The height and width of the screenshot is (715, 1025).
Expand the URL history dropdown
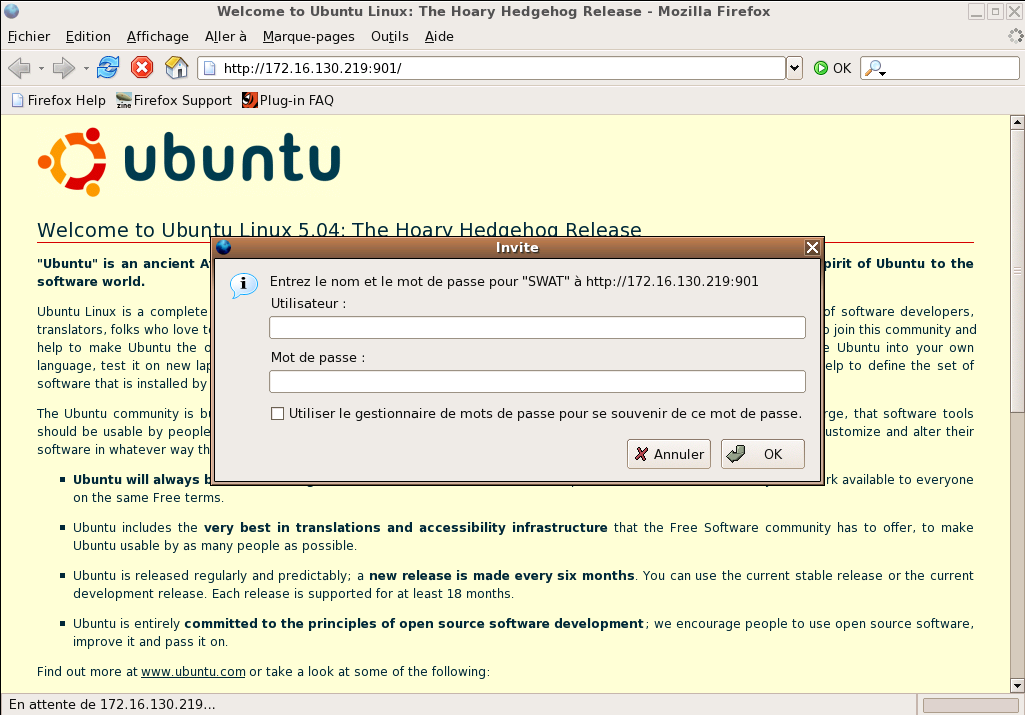point(794,68)
